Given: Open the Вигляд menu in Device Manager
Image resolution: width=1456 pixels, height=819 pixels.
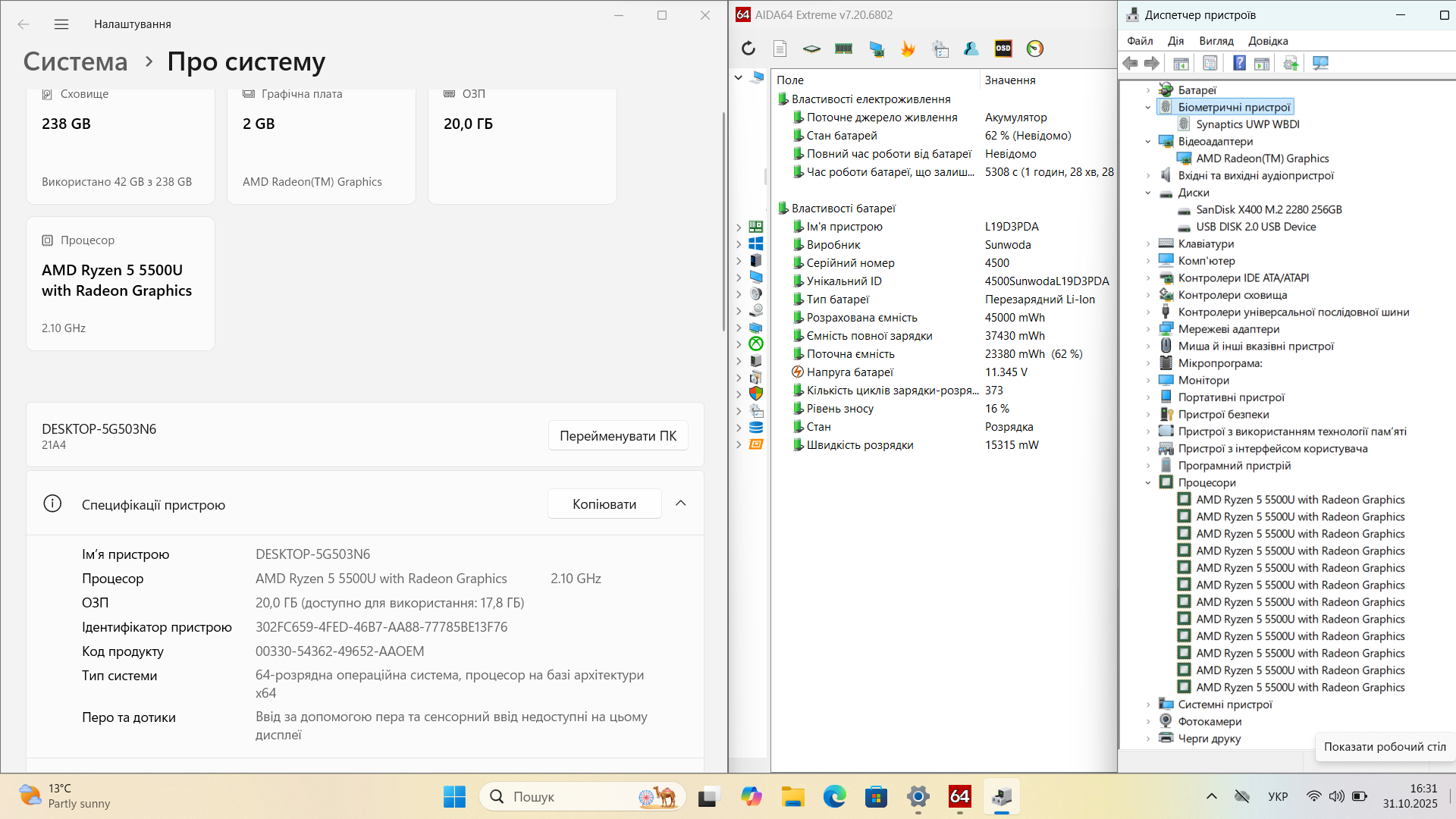Looking at the screenshot, I should pyautogui.click(x=1216, y=41).
